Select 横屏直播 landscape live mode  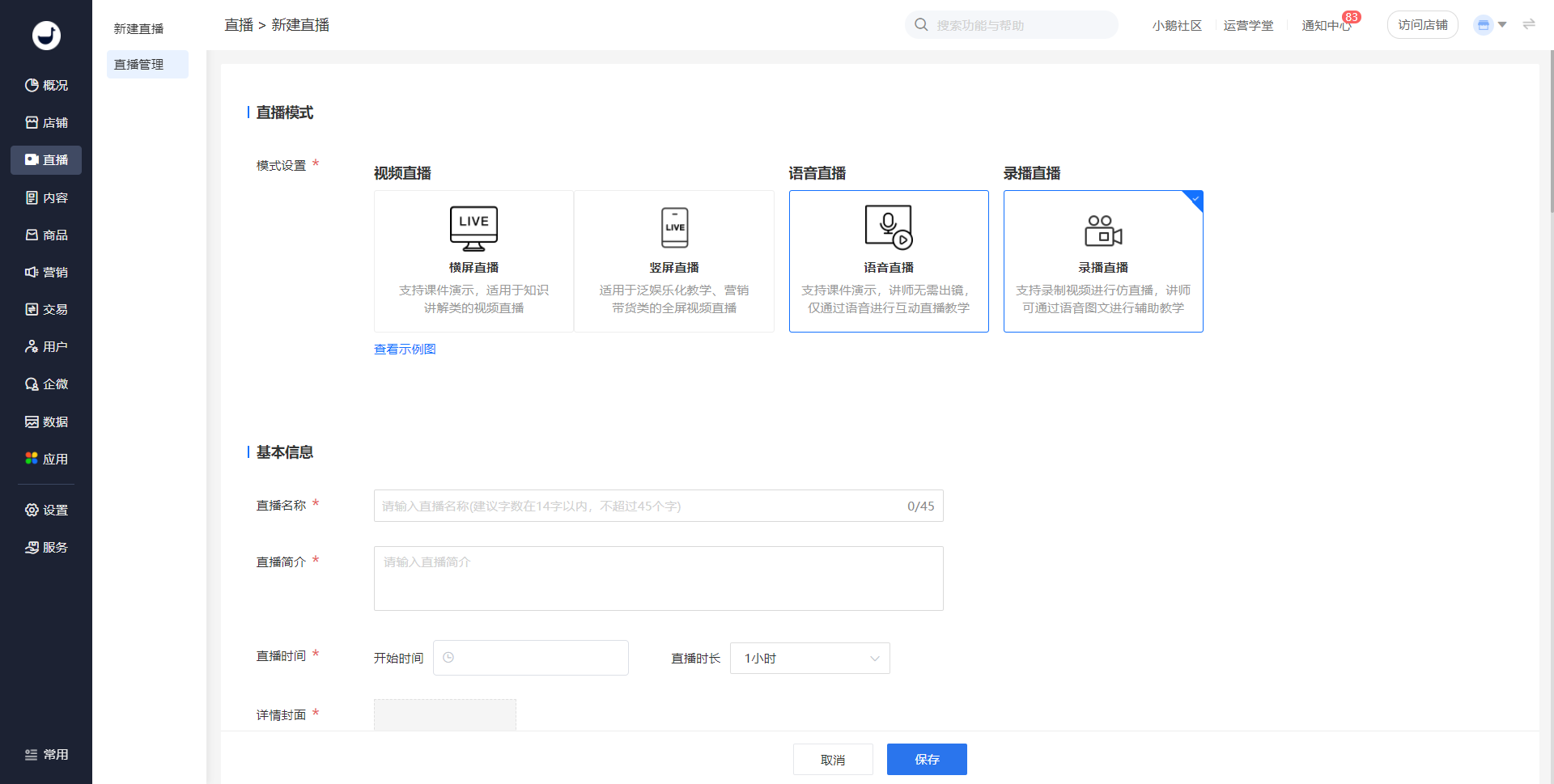coord(473,261)
